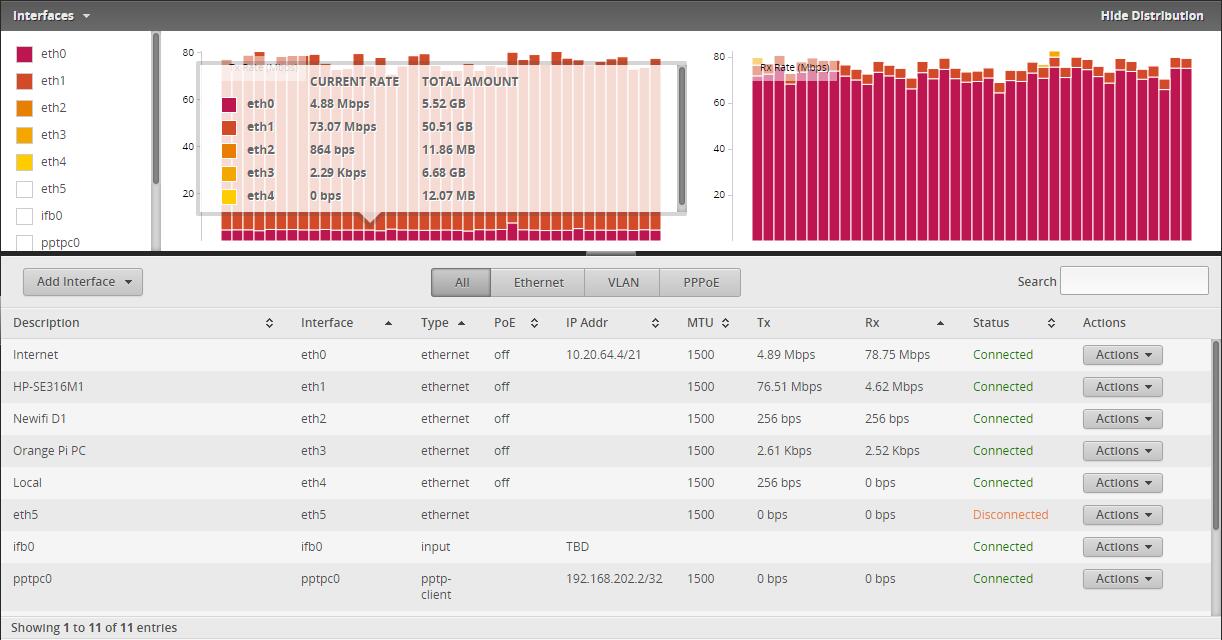Select the PPPoE filter tab

click(701, 282)
